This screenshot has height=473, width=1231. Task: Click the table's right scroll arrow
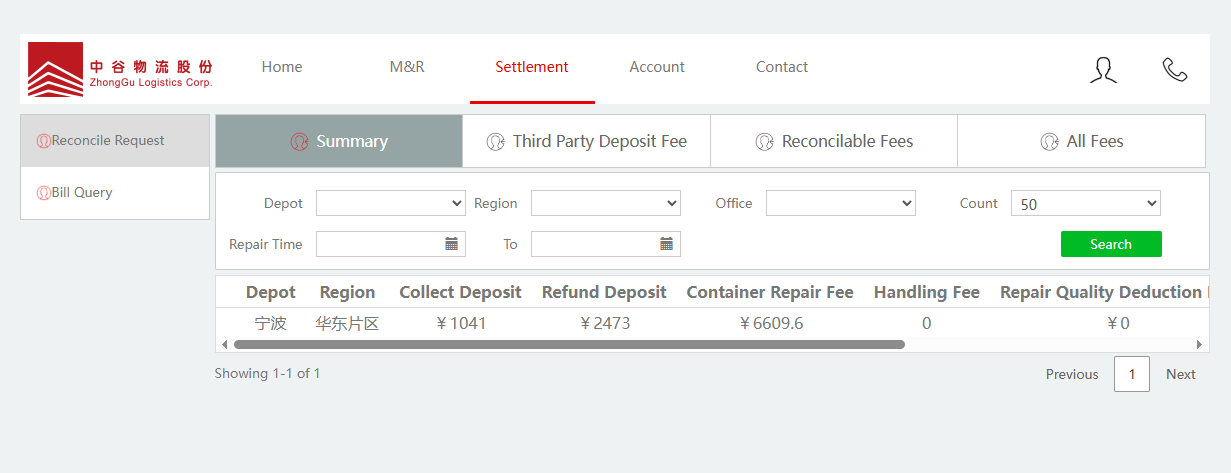[1199, 344]
